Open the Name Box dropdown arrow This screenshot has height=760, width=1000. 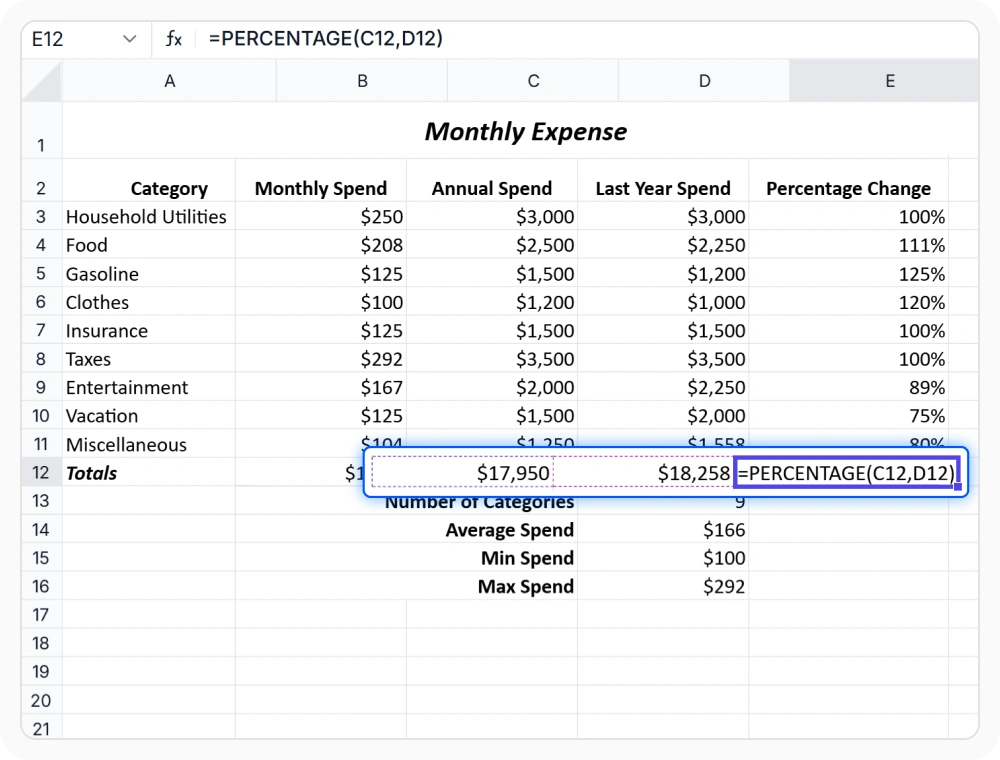pos(129,40)
